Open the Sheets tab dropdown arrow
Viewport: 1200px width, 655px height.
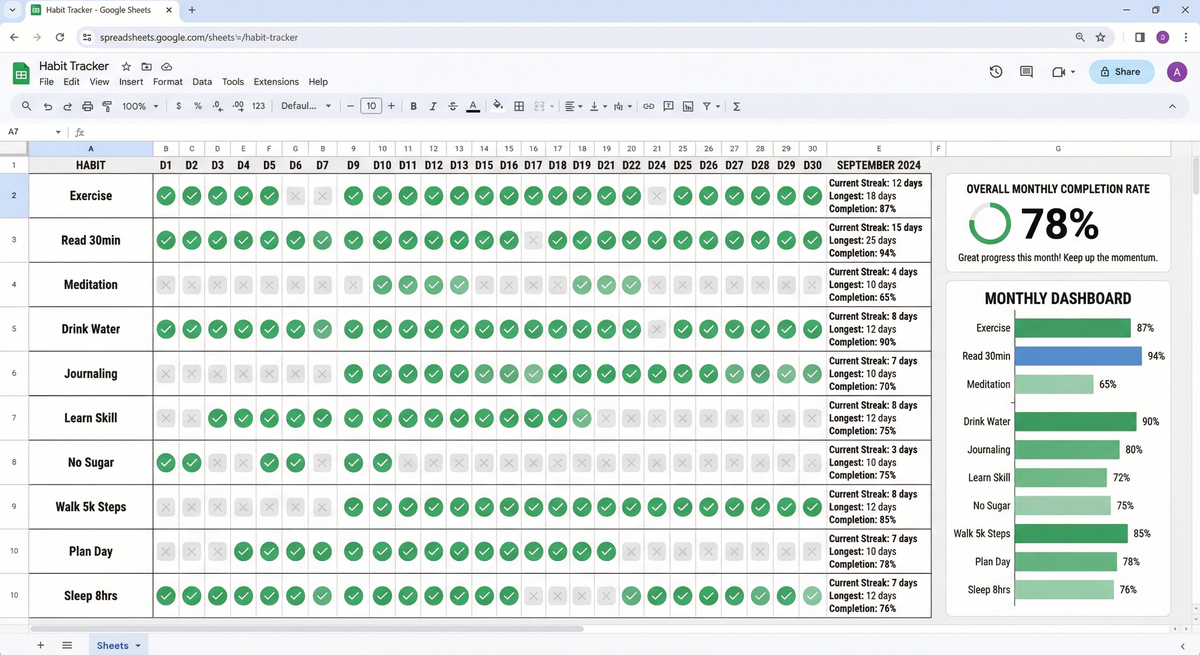tap(137, 646)
